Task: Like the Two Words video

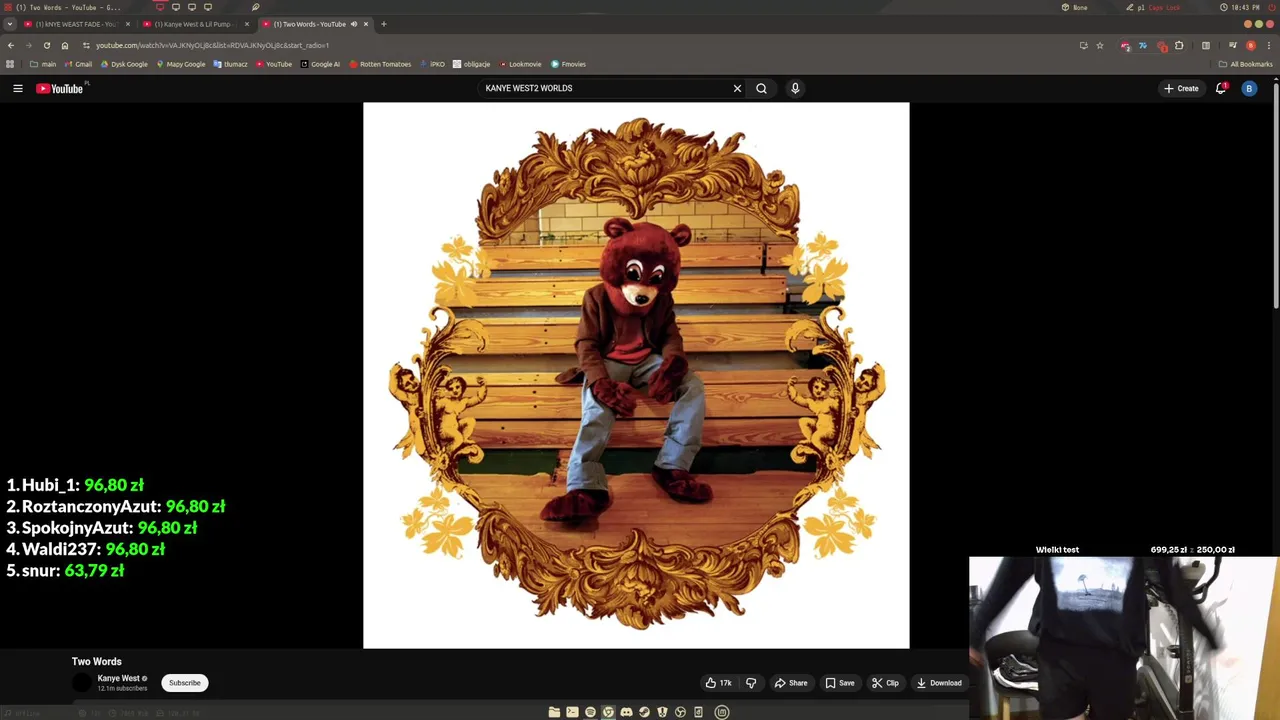Action: [718, 683]
